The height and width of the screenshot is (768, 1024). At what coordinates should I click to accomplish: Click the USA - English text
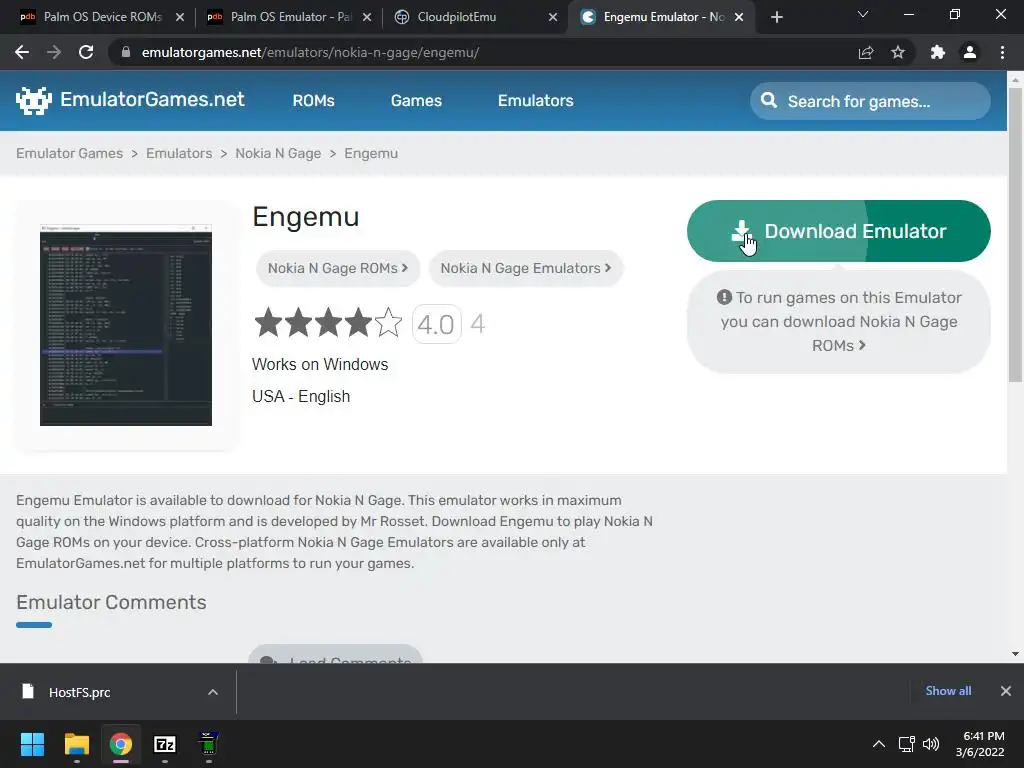pyautogui.click(x=301, y=396)
